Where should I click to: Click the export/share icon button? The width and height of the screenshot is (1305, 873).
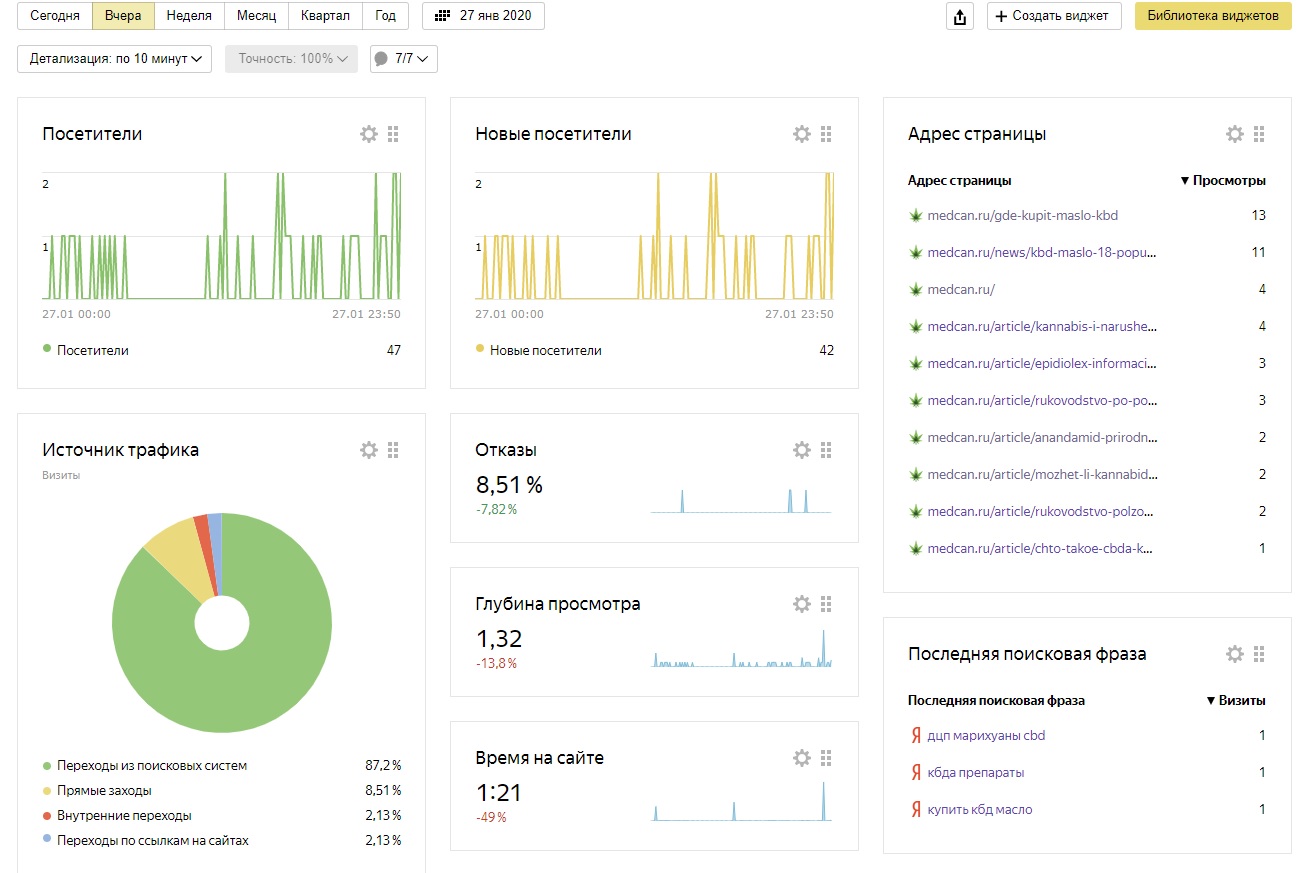[960, 16]
